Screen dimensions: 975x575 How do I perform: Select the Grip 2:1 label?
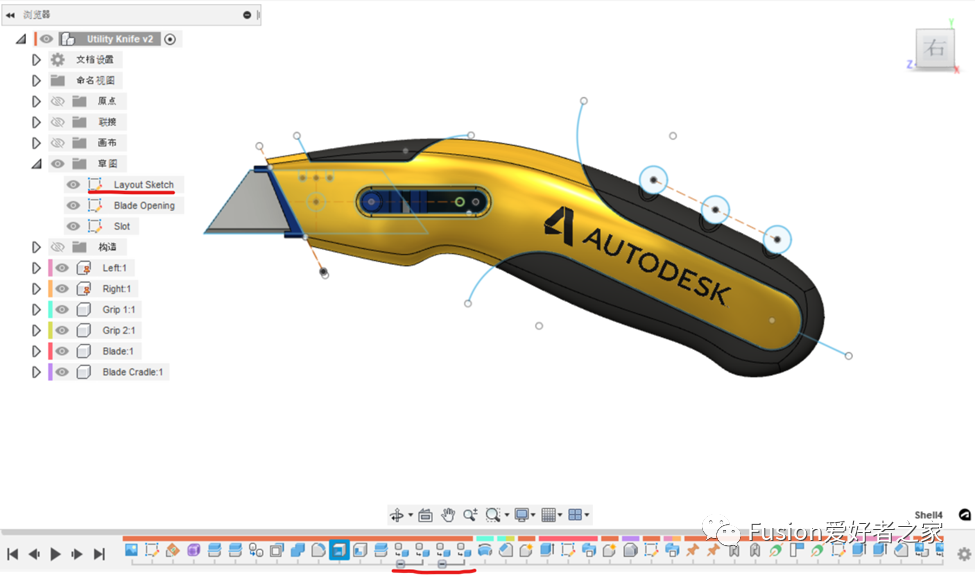(x=119, y=330)
